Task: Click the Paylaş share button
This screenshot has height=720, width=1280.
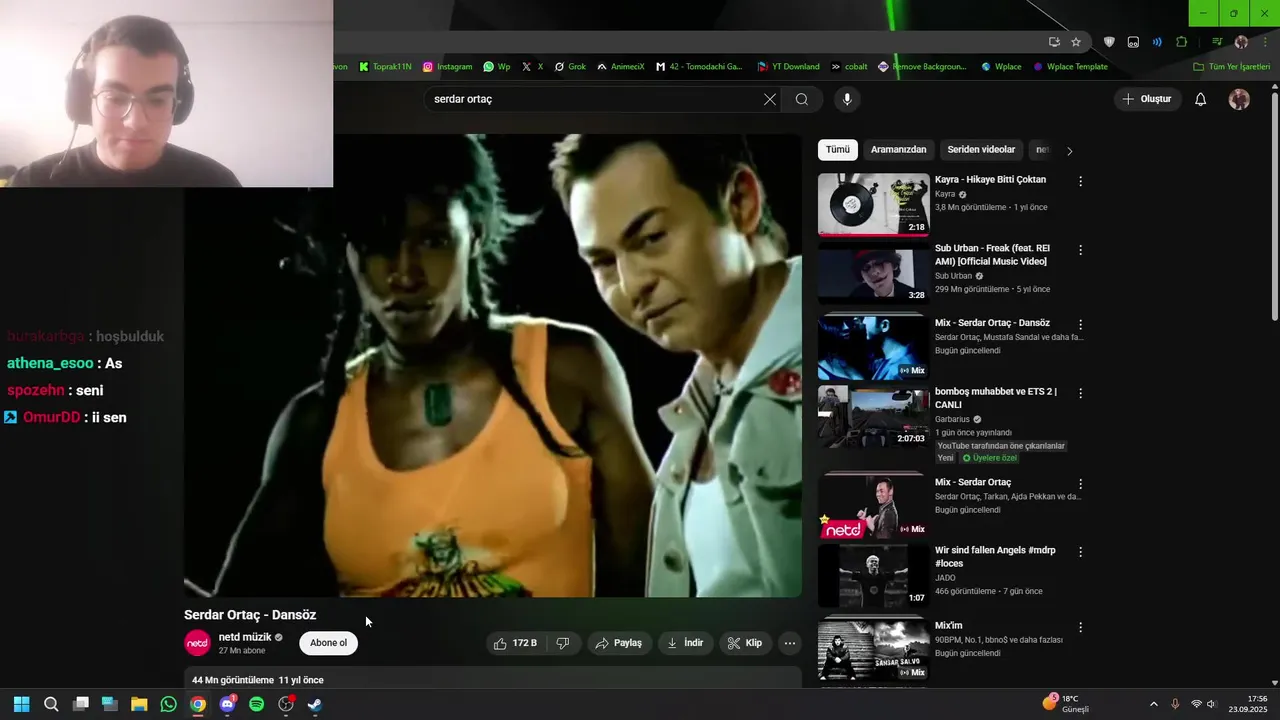Action: (618, 643)
